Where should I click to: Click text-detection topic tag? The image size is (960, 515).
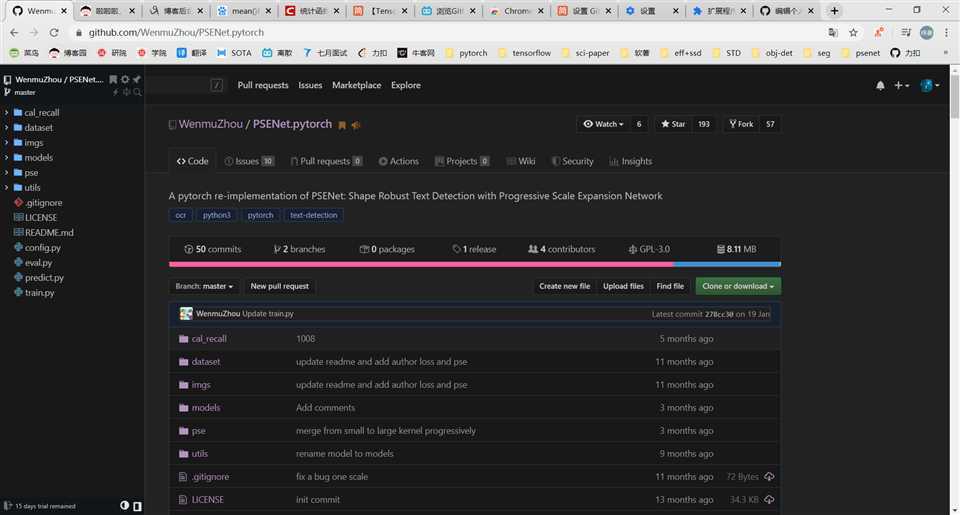tap(313, 216)
